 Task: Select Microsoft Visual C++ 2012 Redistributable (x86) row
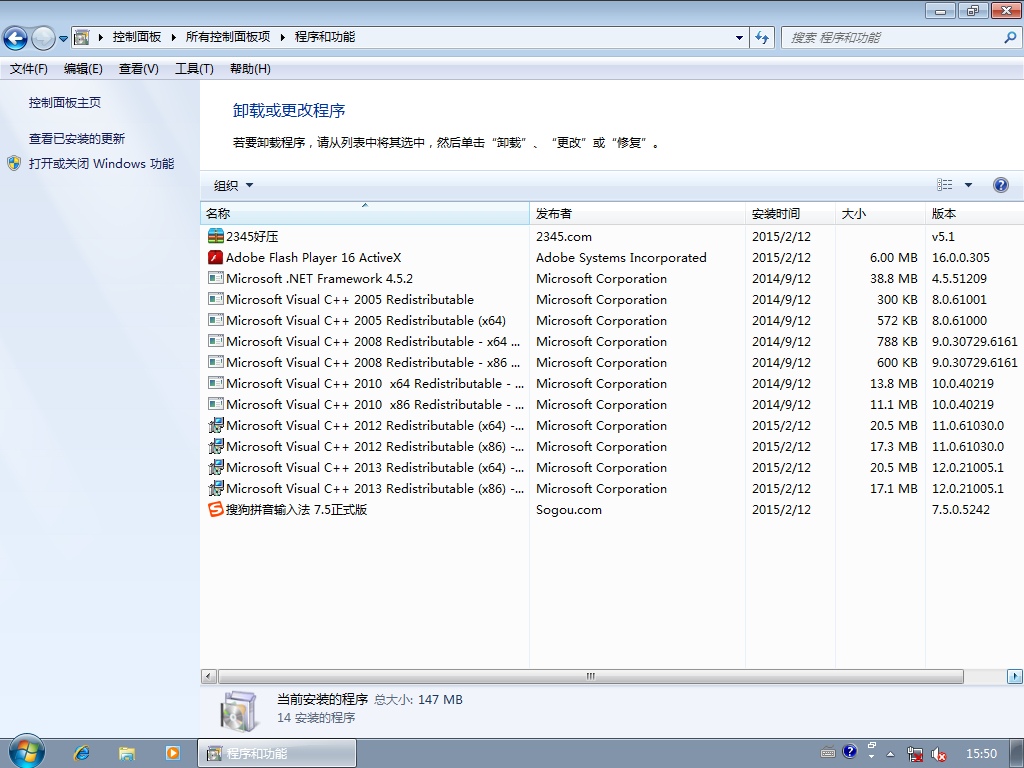(x=612, y=447)
